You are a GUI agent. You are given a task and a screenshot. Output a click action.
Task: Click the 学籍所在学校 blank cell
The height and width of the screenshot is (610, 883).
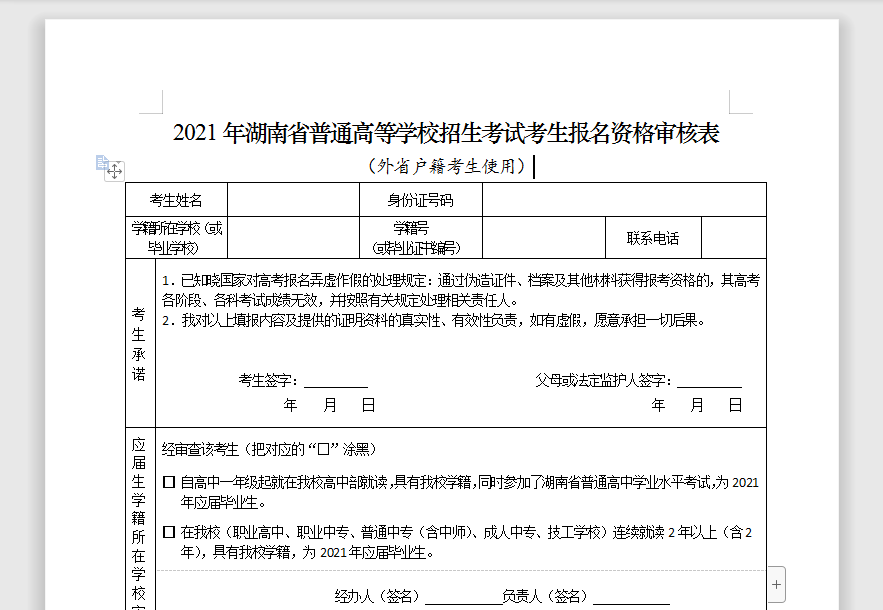pos(293,237)
